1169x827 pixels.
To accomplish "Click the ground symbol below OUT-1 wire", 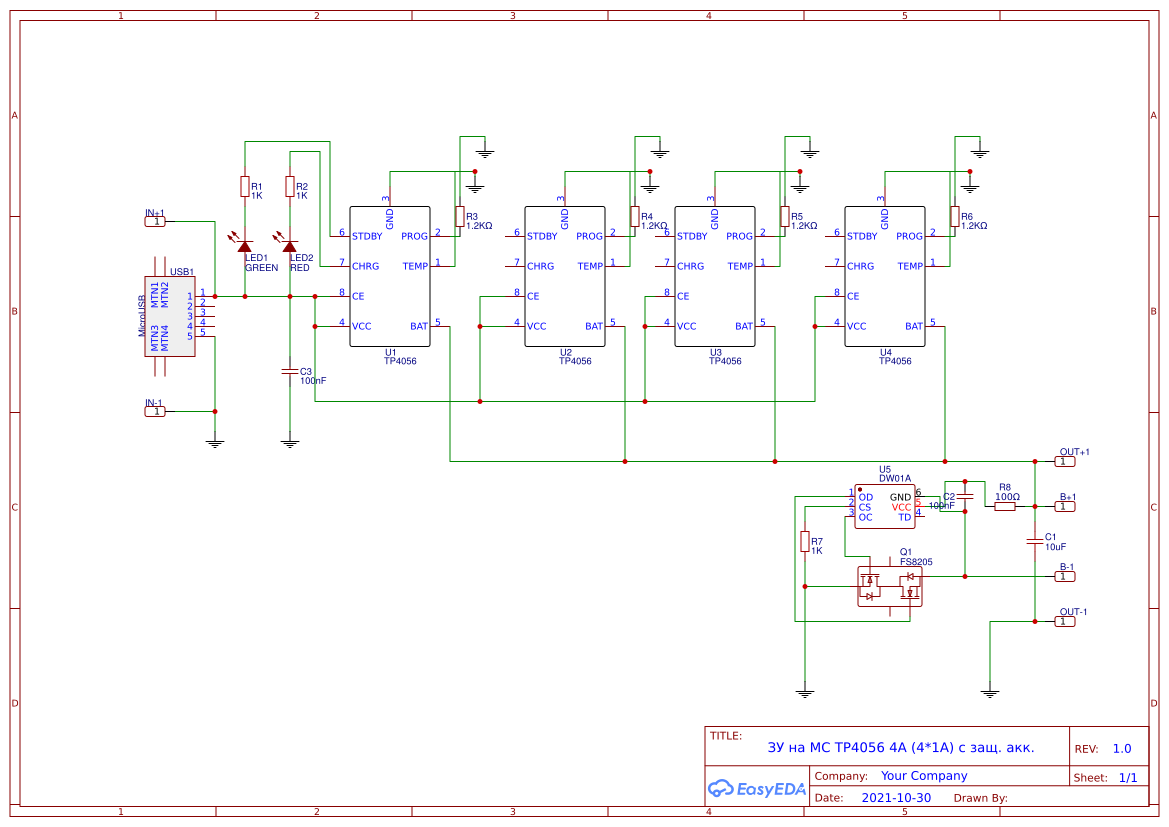I will [990, 694].
